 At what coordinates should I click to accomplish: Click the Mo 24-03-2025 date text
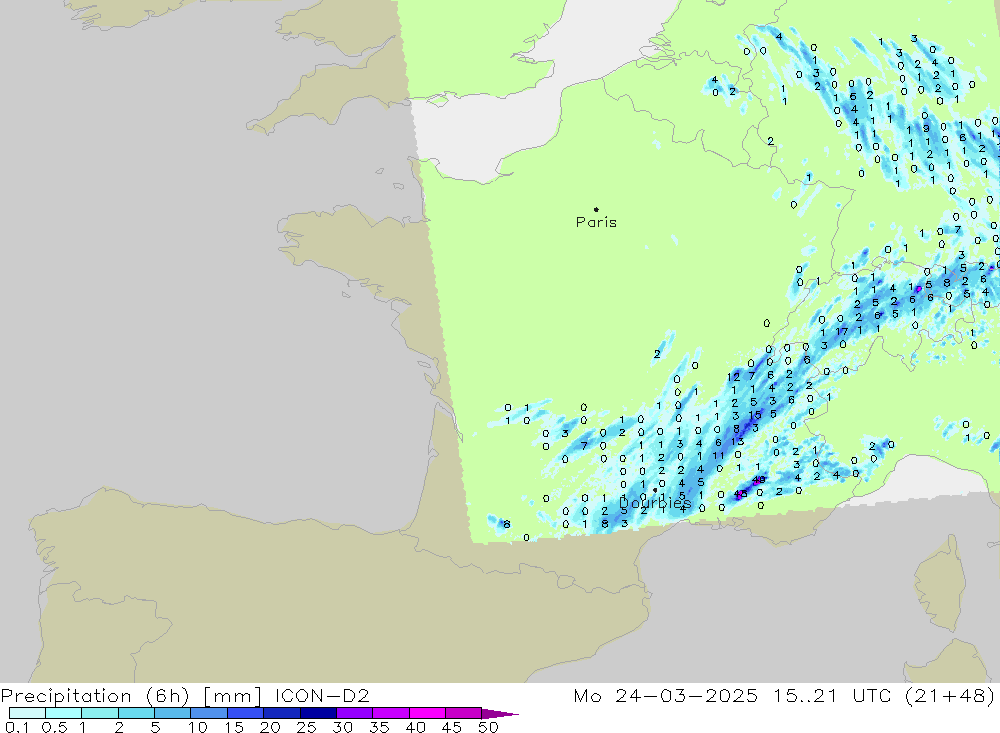[x=665, y=695]
